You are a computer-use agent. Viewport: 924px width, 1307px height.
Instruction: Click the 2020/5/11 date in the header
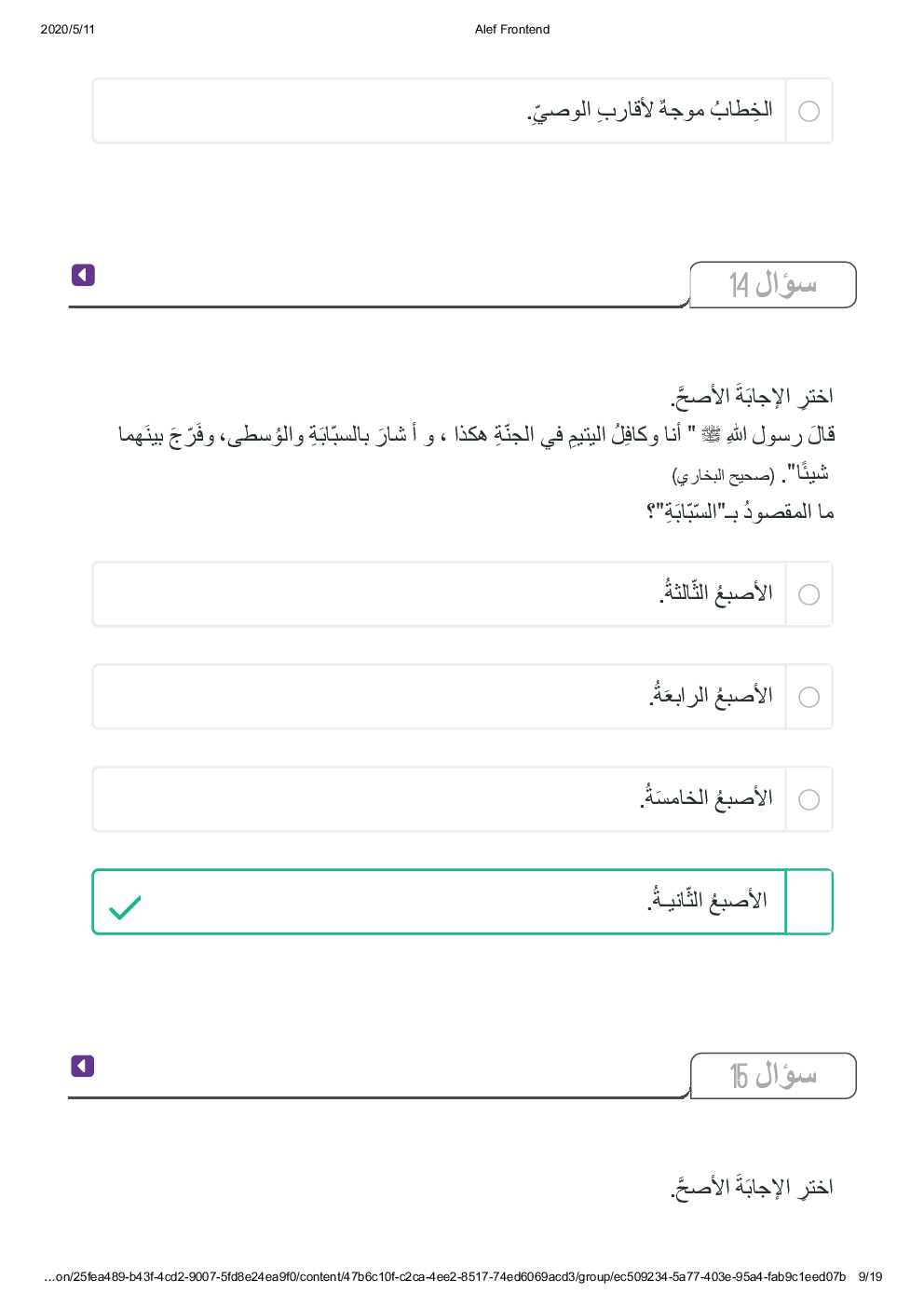[x=68, y=29]
